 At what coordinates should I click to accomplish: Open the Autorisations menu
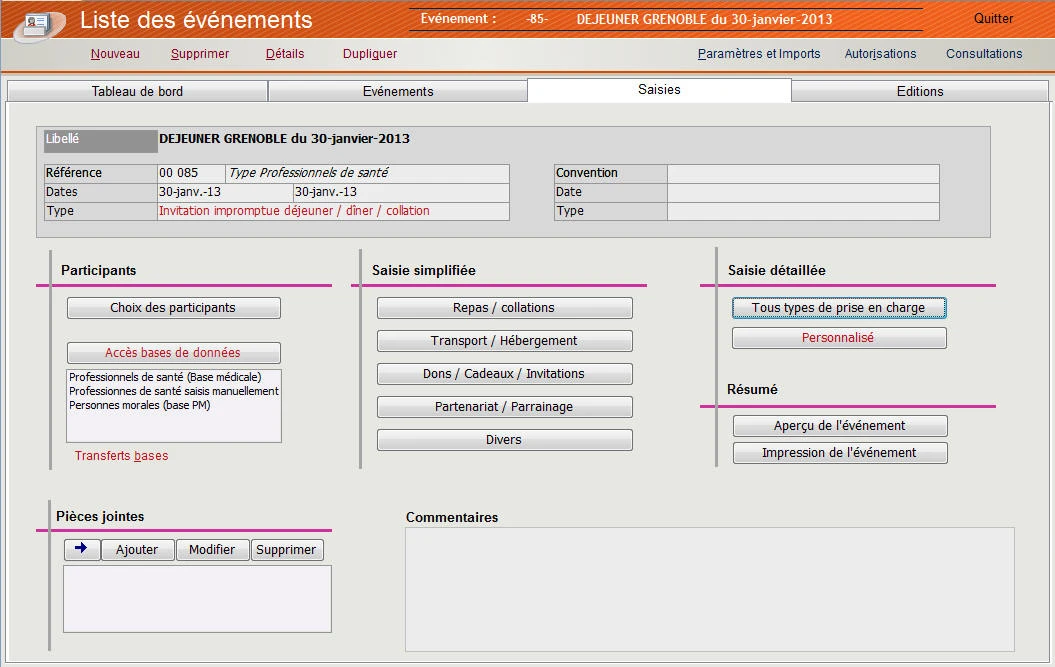880,54
